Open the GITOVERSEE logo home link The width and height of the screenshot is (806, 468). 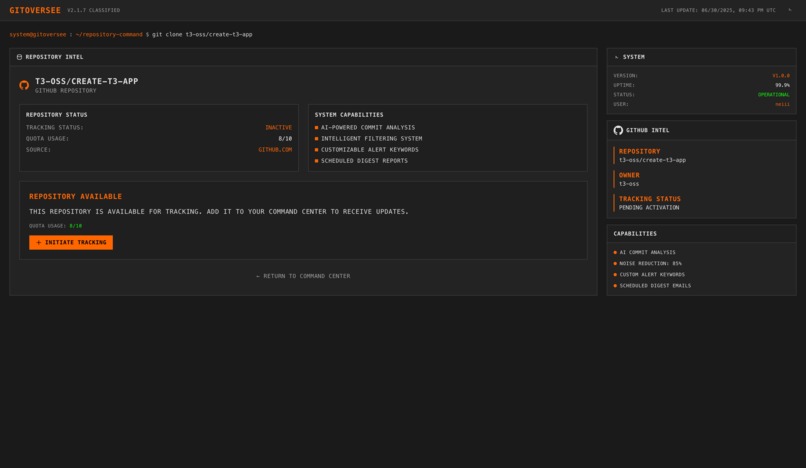coord(35,10)
